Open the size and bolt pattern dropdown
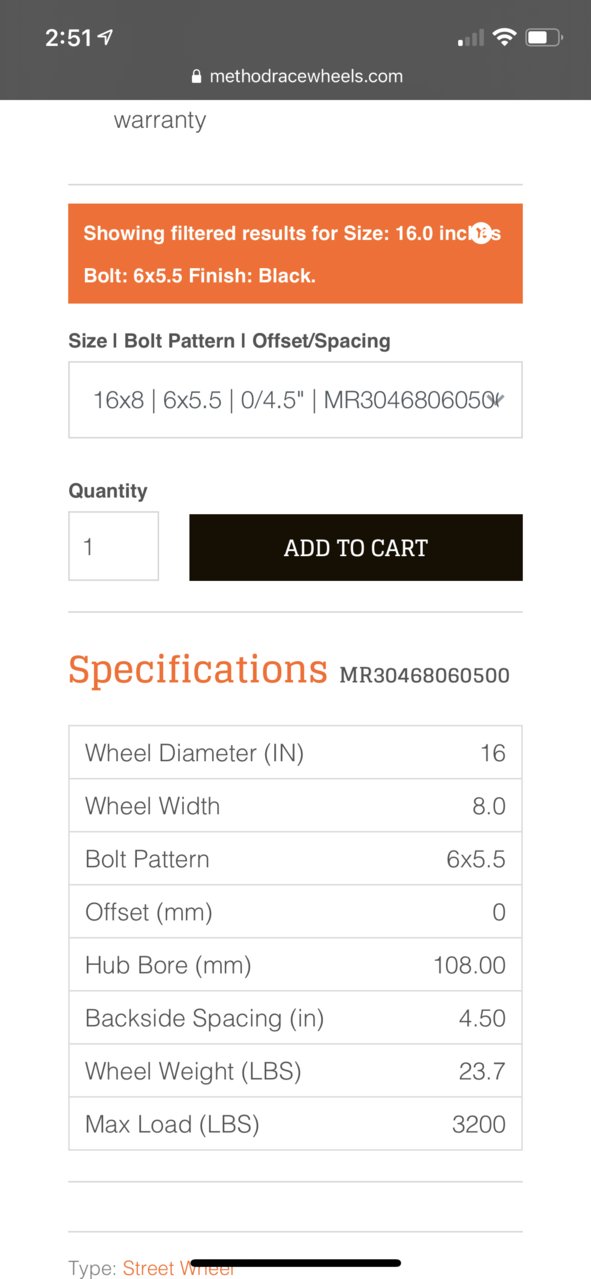This screenshot has height=1279, width=591. click(x=295, y=400)
